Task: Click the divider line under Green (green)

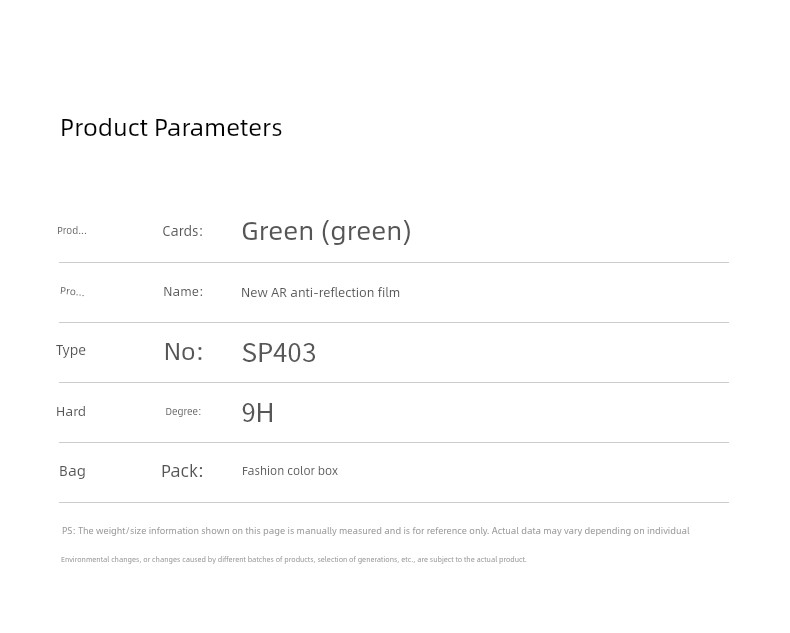Action: tap(394, 263)
